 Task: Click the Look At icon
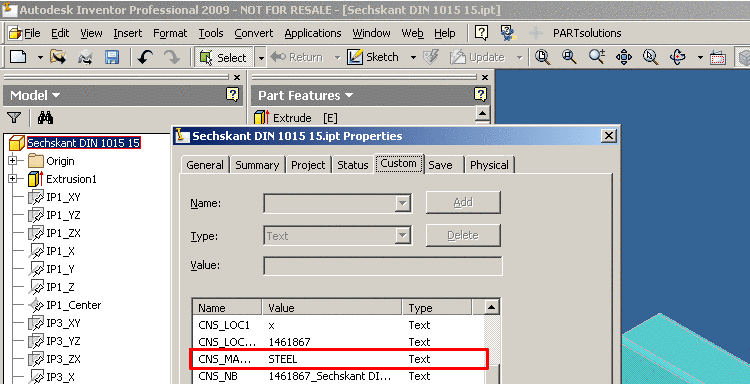[x=651, y=57]
